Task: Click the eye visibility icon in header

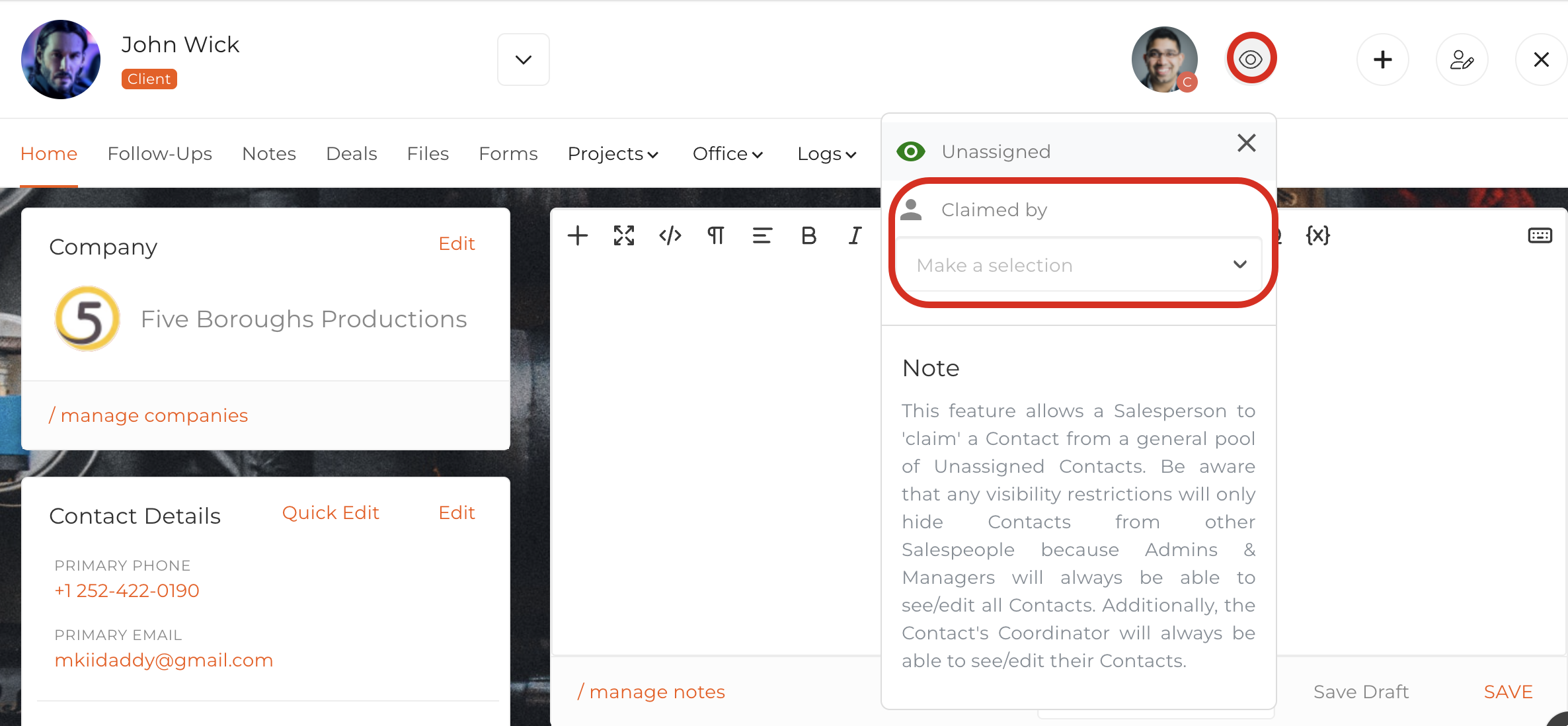Action: click(x=1251, y=60)
